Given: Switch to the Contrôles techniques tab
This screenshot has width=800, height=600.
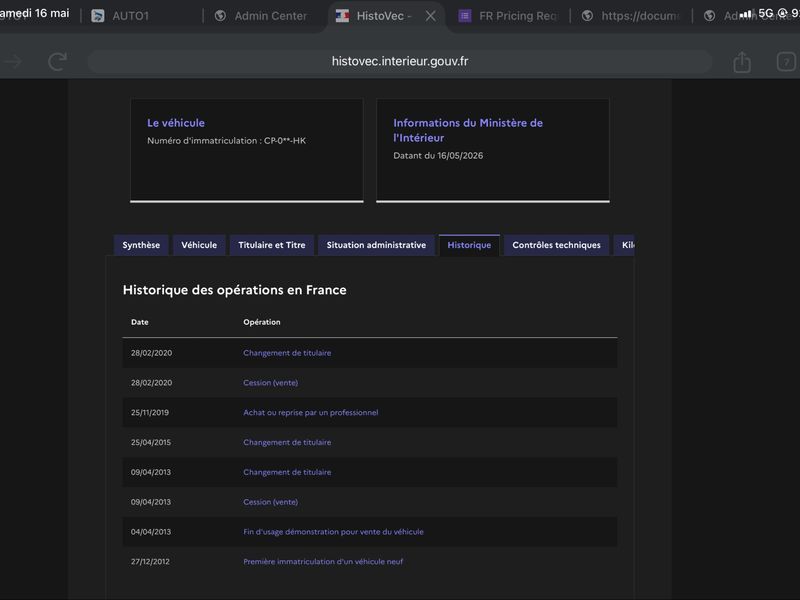Looking at the screenshot, I should click(556, 245).
